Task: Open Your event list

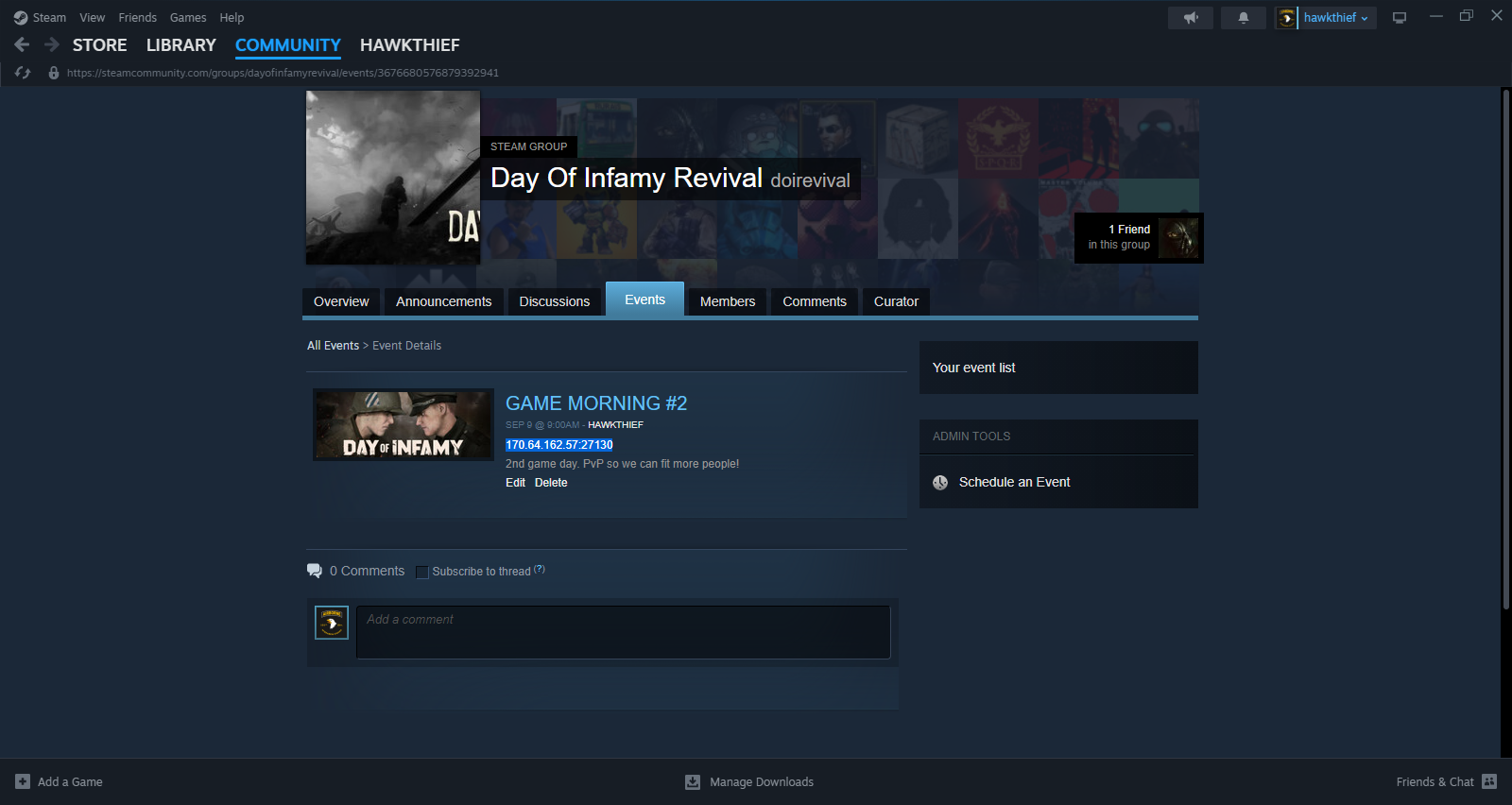Action: click(x=974, y=368)
